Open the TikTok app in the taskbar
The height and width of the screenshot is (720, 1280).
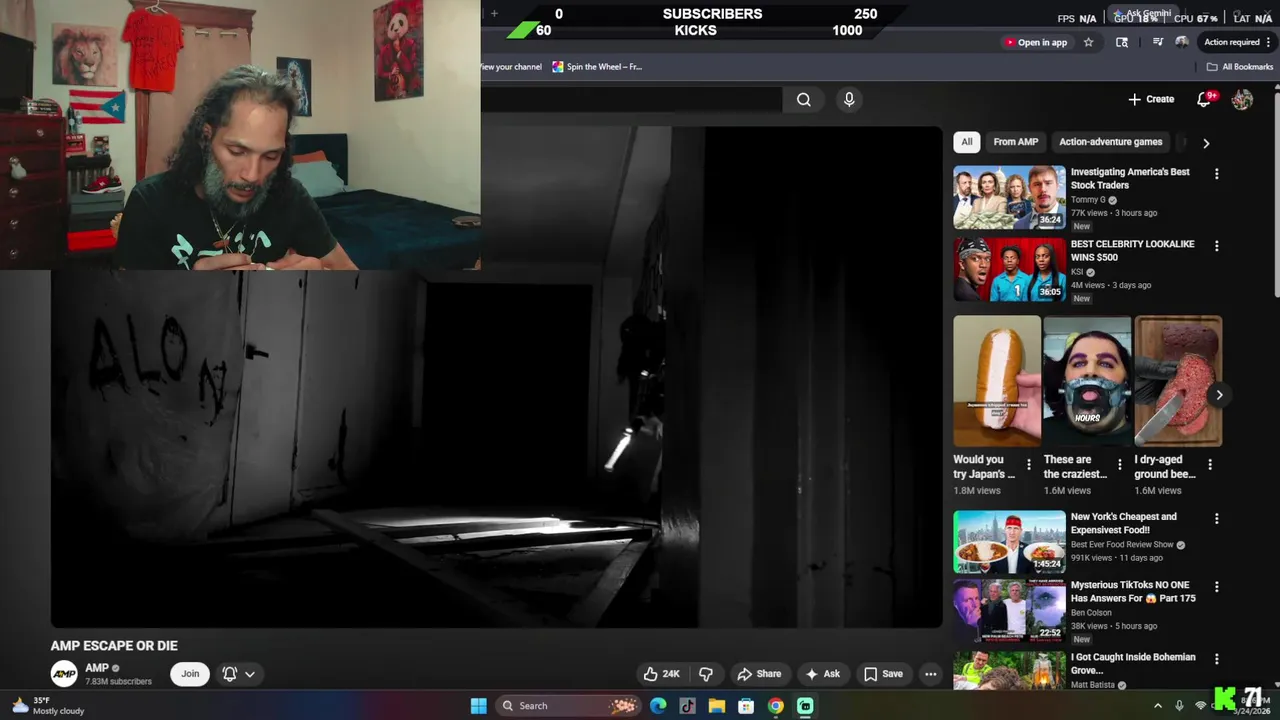point(687,706)
